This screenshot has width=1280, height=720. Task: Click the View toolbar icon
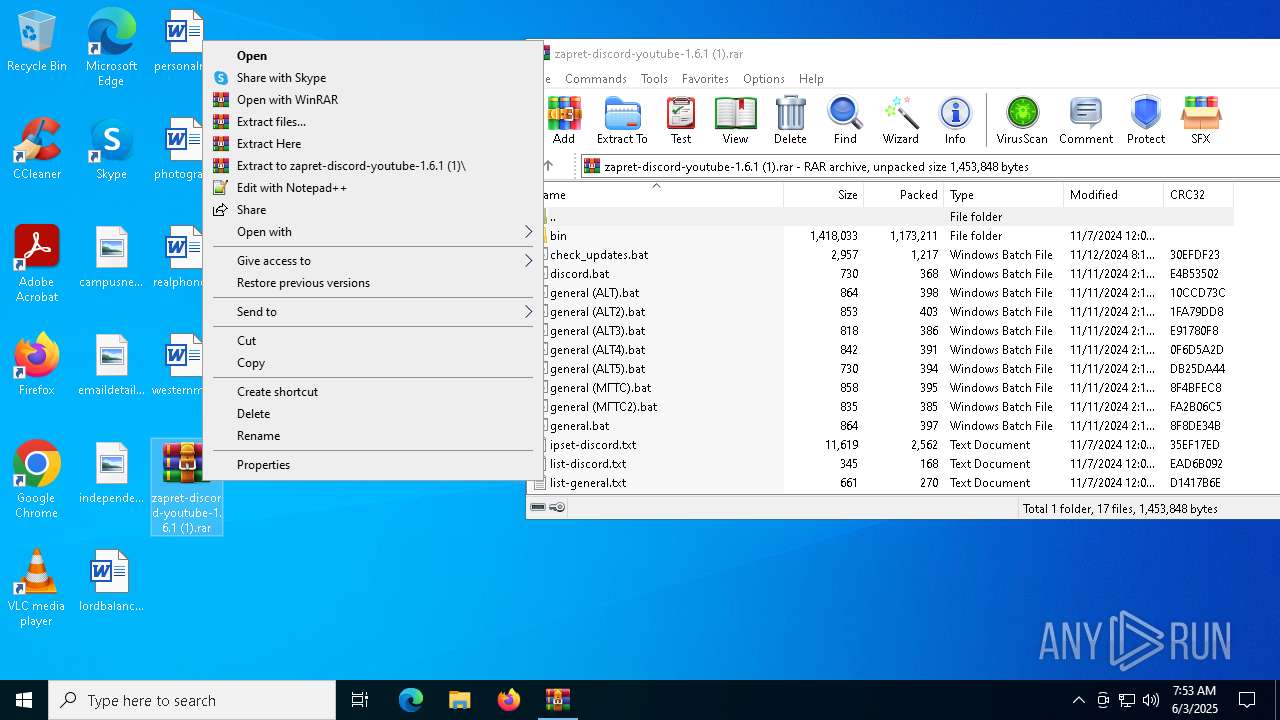(735, 120)
